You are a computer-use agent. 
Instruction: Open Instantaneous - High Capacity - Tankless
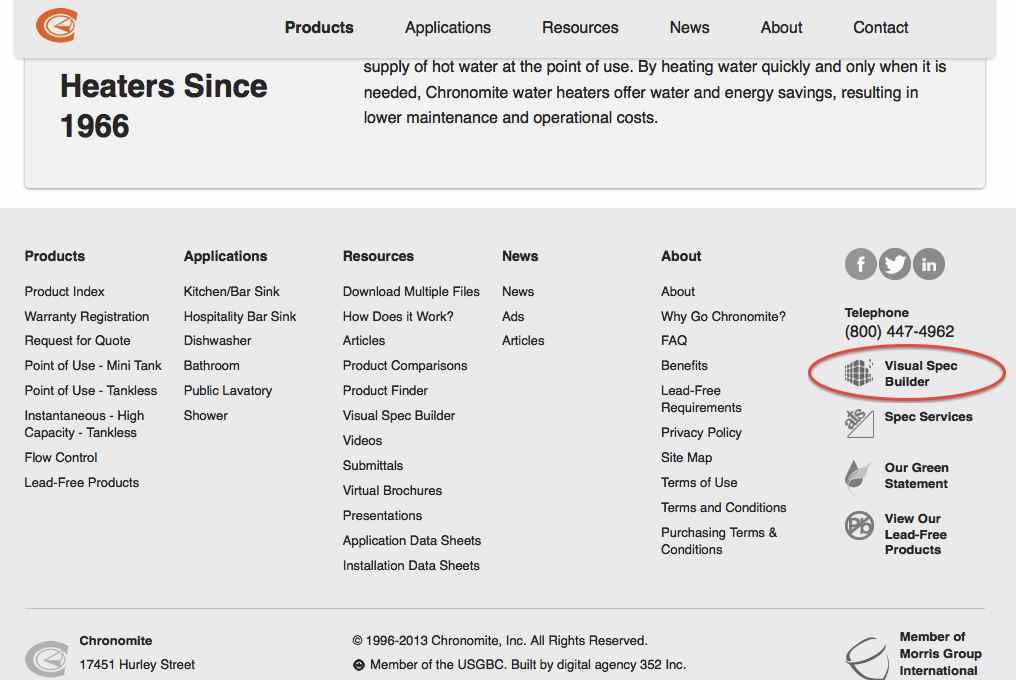[84, 424]
